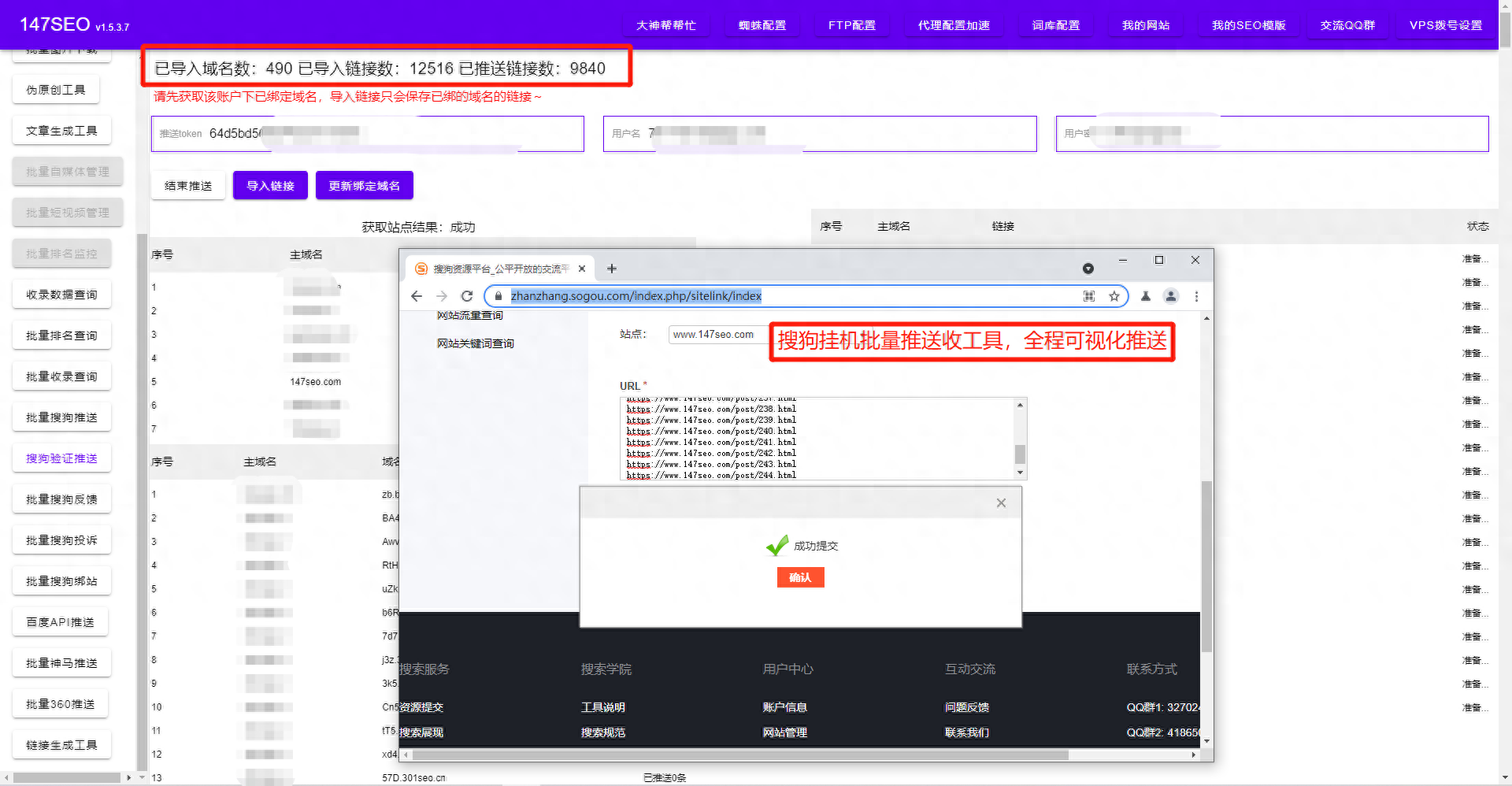The height and width of the screenshot is (786, 1512).
Task: Confirm submission with the 确认 button
Action: [x=800, y=577]
